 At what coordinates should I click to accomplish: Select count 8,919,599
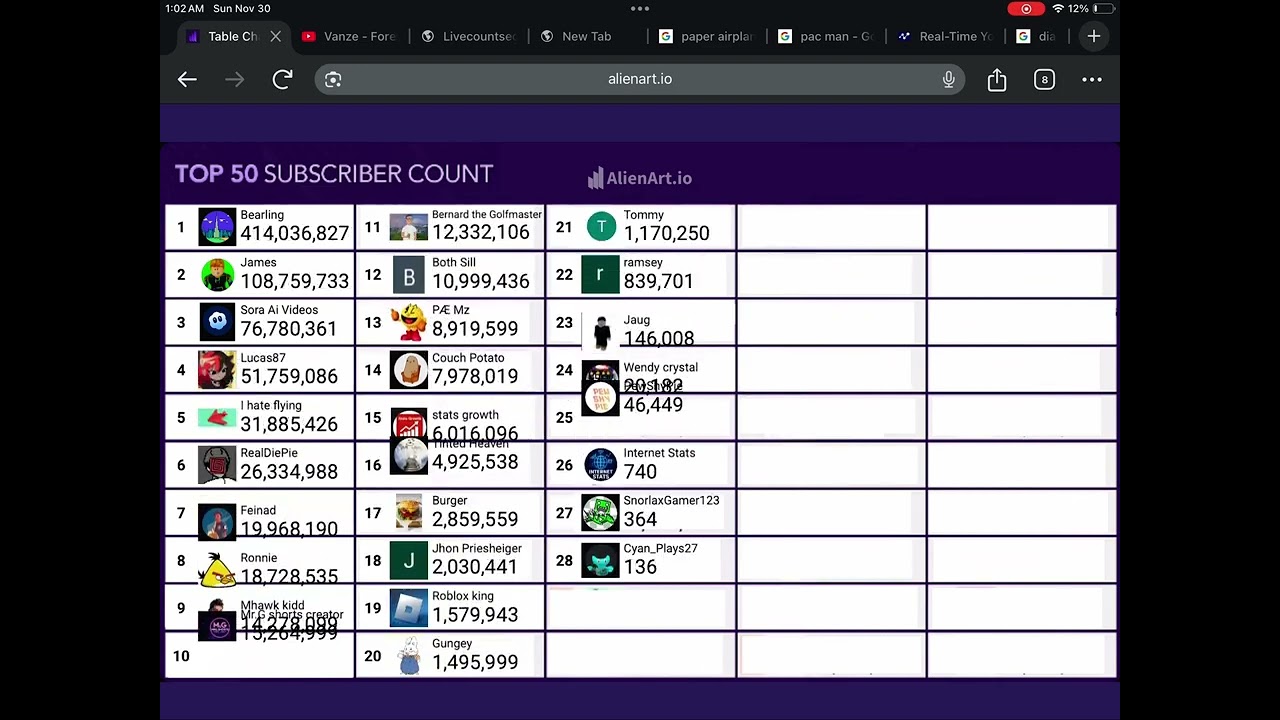pyautogui.click(x=475, y=329)
